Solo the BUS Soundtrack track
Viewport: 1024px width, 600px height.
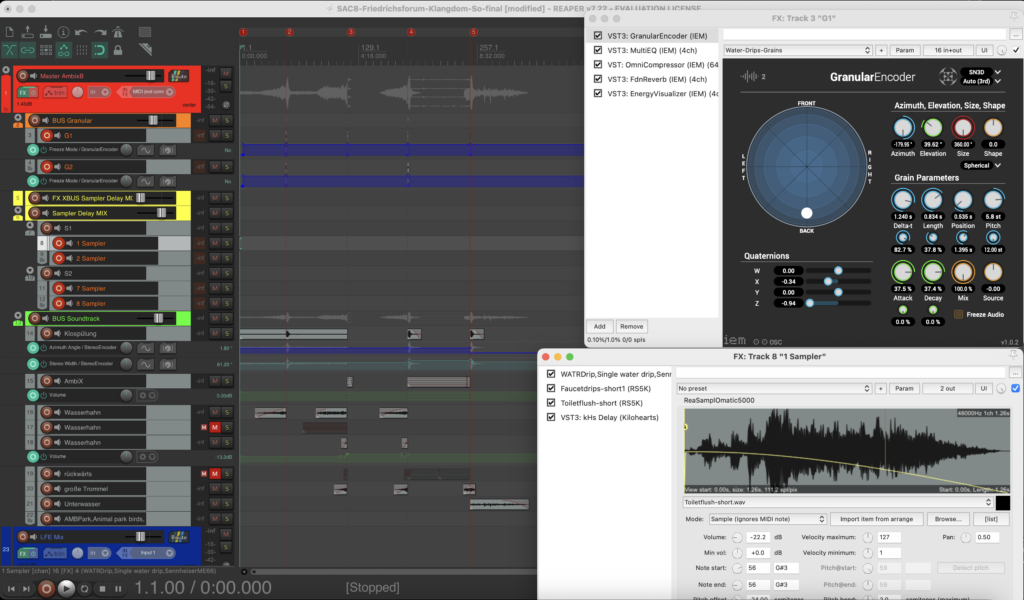tap(227, 318)
